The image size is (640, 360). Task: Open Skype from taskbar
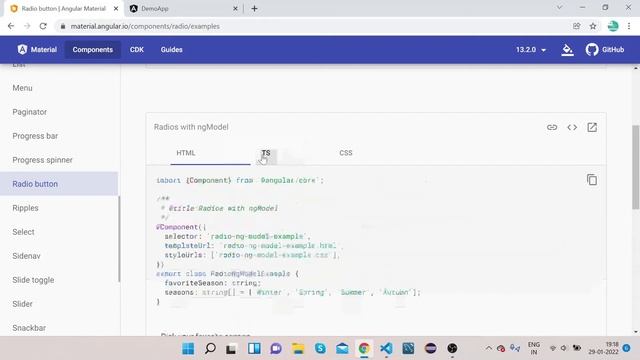pyautogui.click(x=320, y=349)
